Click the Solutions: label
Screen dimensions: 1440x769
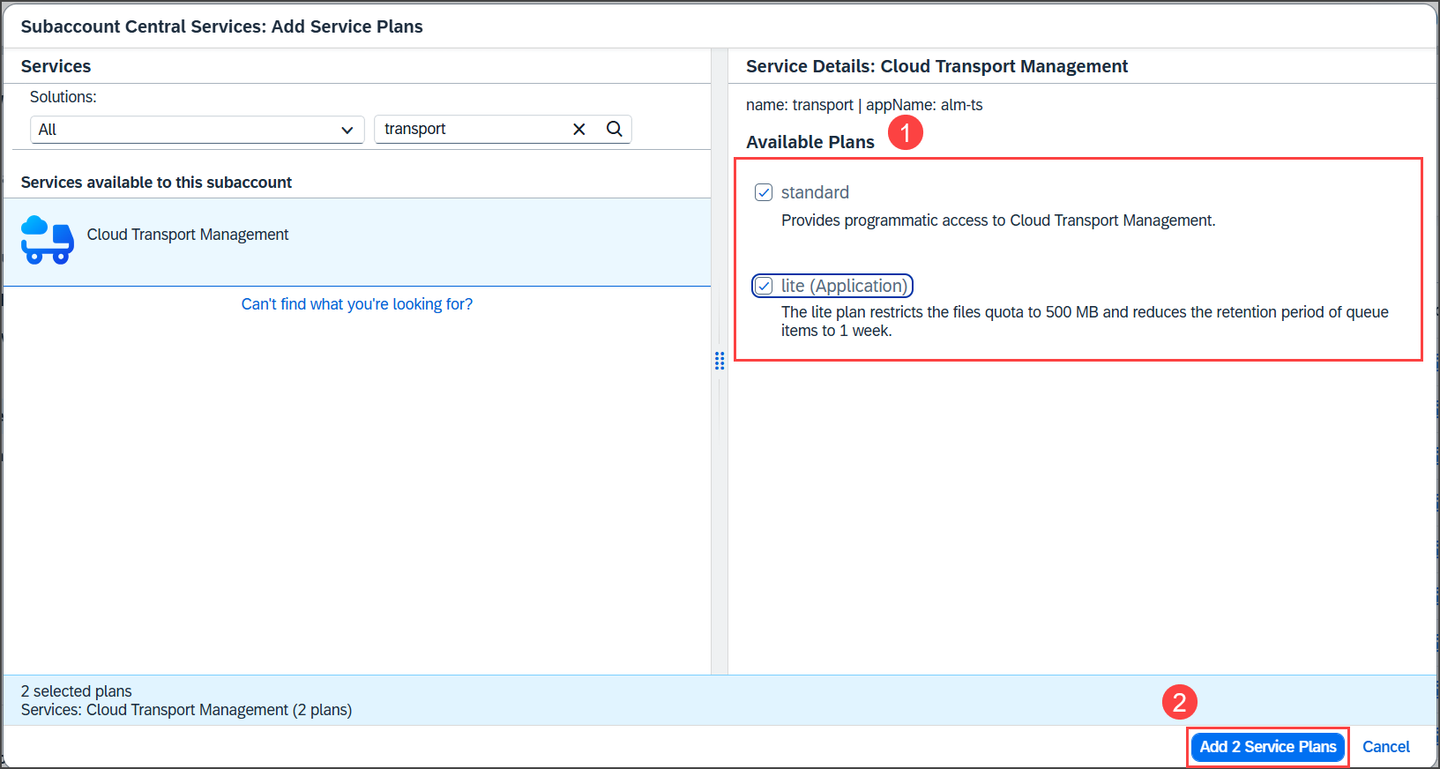point(63,97)
